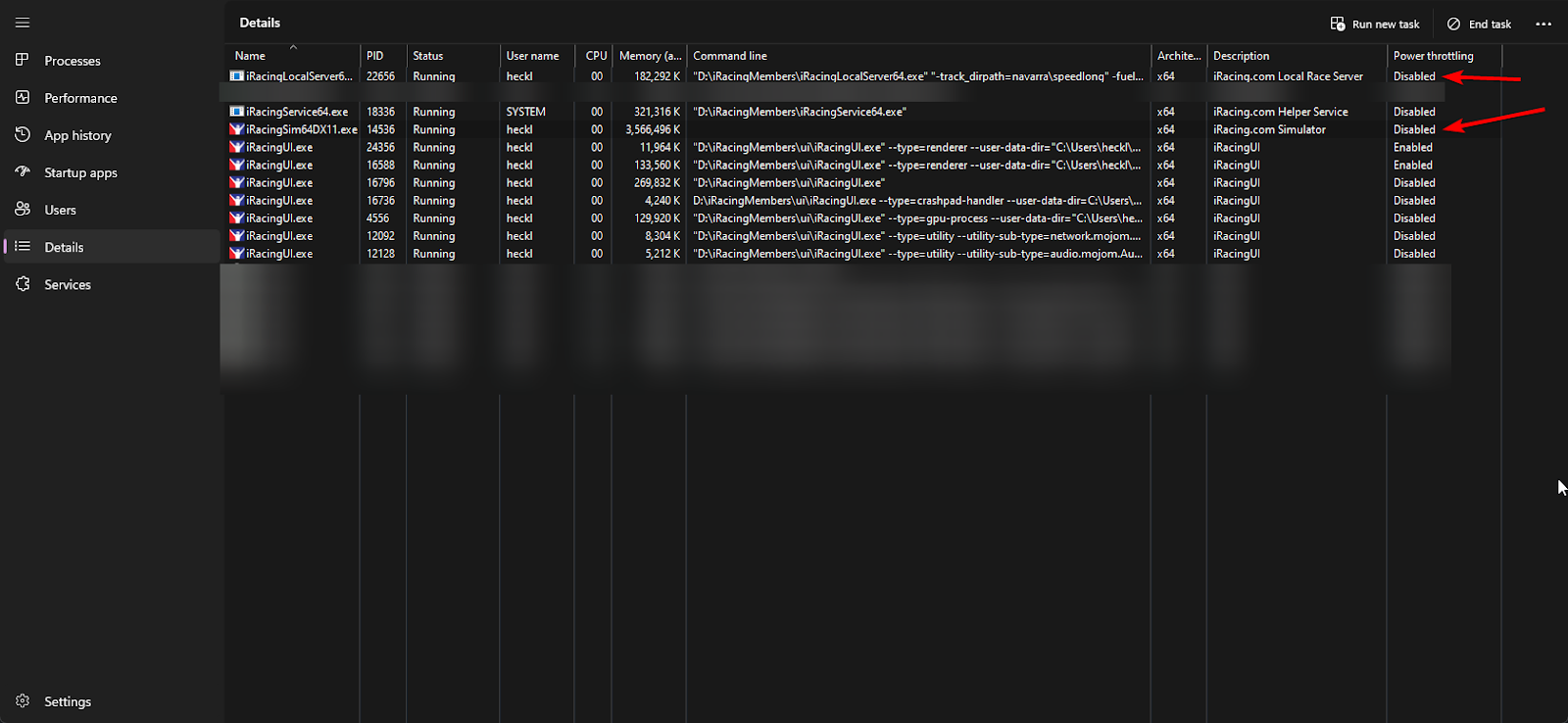Click iRacing.com Helper Service description
The height and width of the screenshot is (723, 1568).
pyautogui.click(x=1280, y=112)
